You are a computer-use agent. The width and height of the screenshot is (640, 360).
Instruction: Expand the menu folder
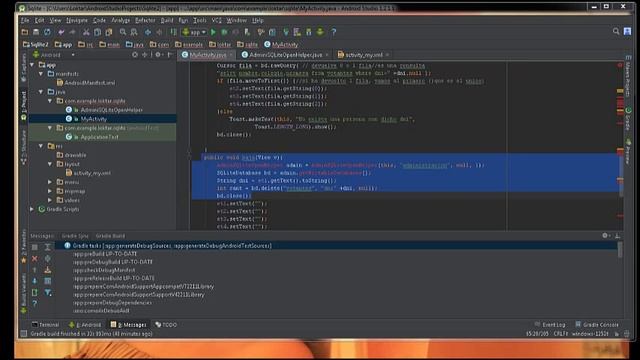tap(50, 182)
